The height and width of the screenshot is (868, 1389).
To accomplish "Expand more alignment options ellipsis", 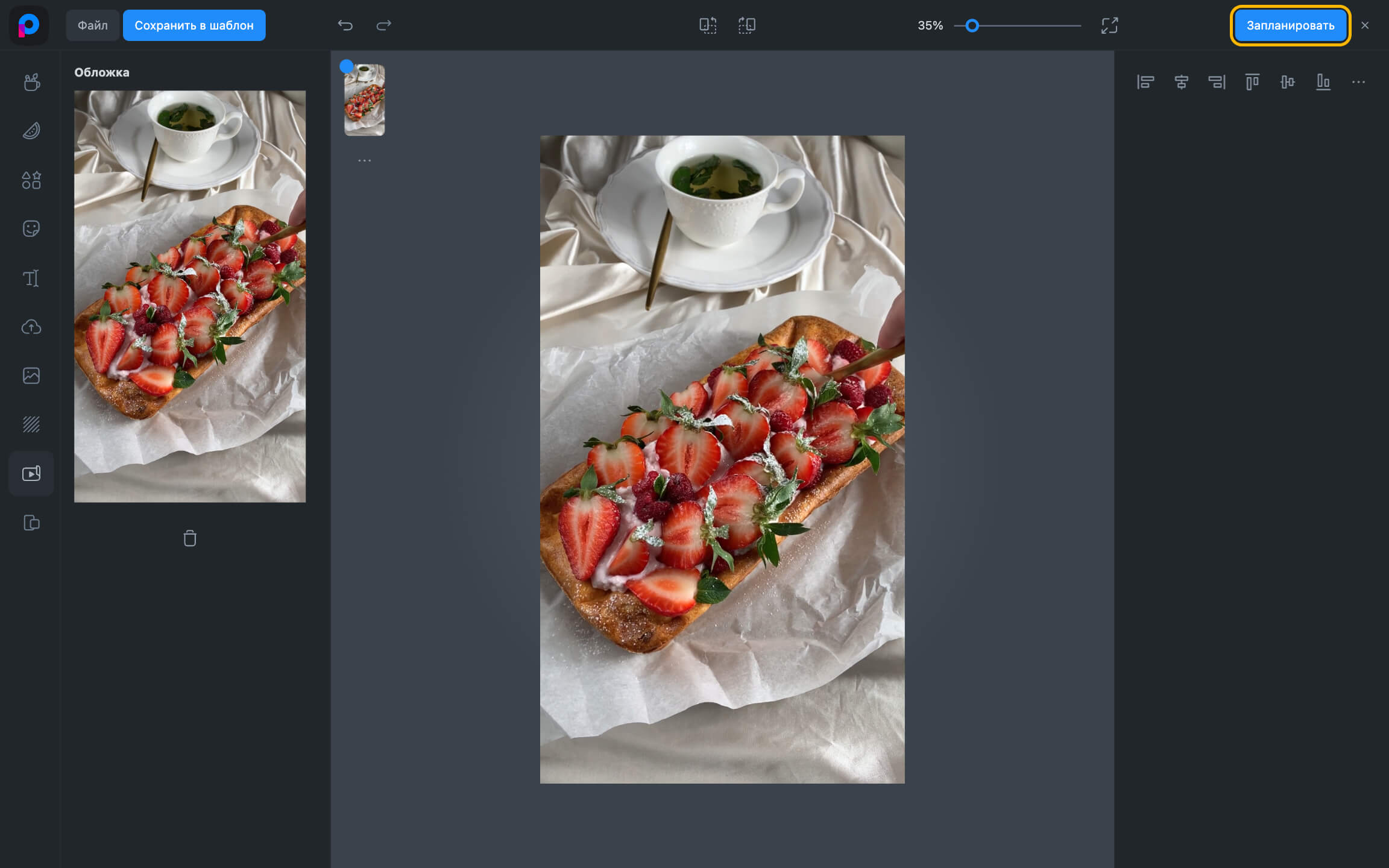I will pos(1358,82).
